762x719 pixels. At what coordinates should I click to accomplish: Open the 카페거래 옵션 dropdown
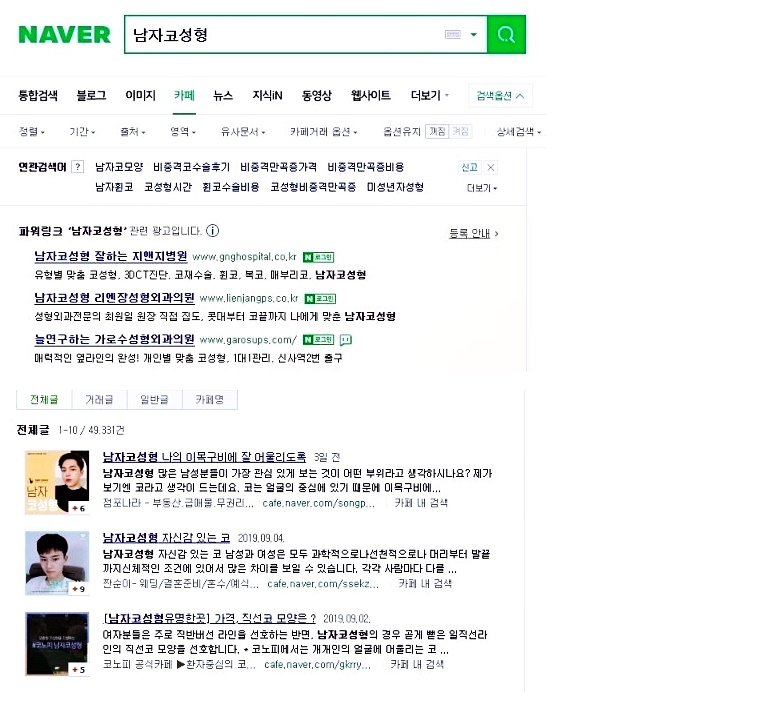click(x=323, y=132)
